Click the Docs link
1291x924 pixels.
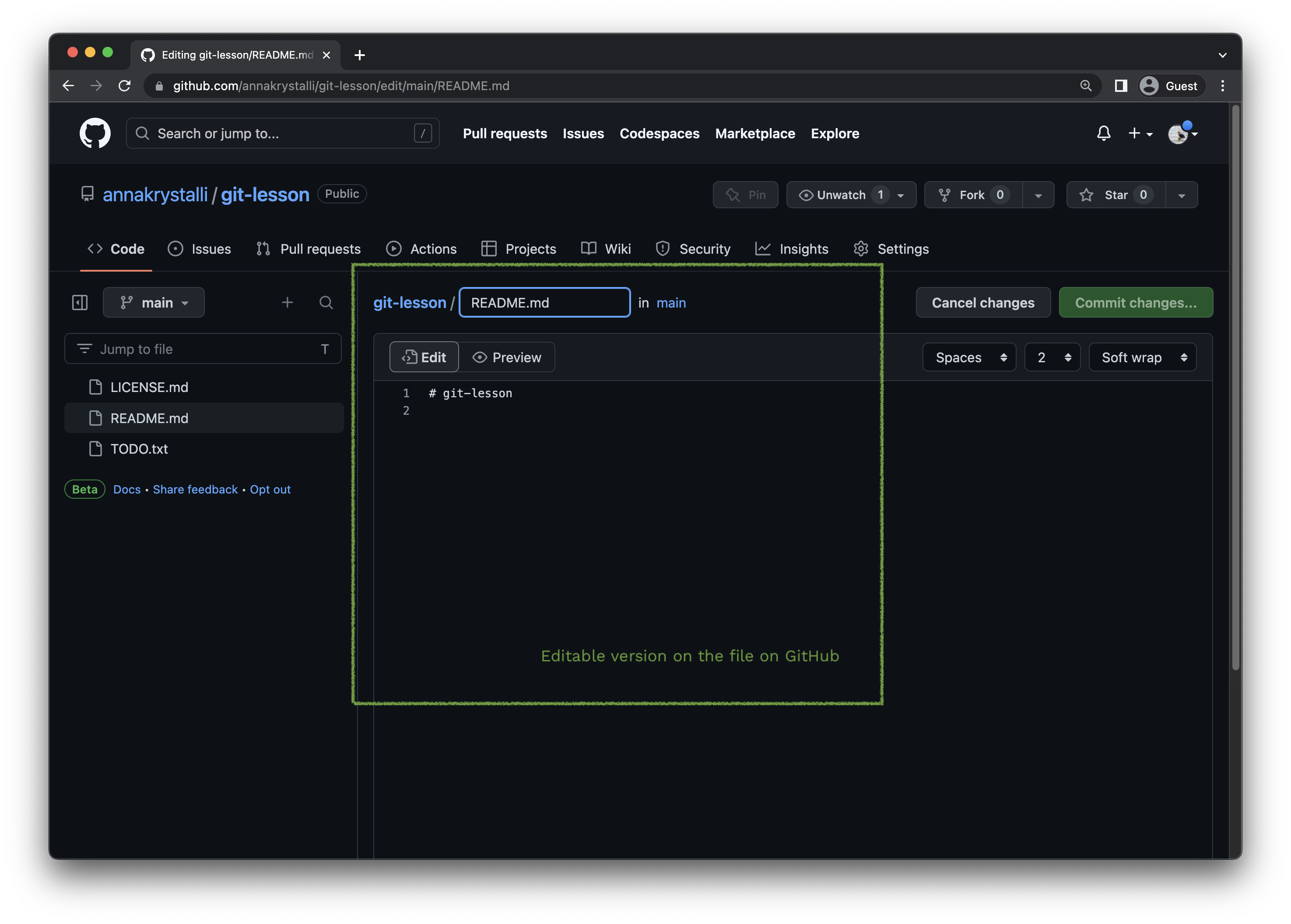click(x=127, y=489)
